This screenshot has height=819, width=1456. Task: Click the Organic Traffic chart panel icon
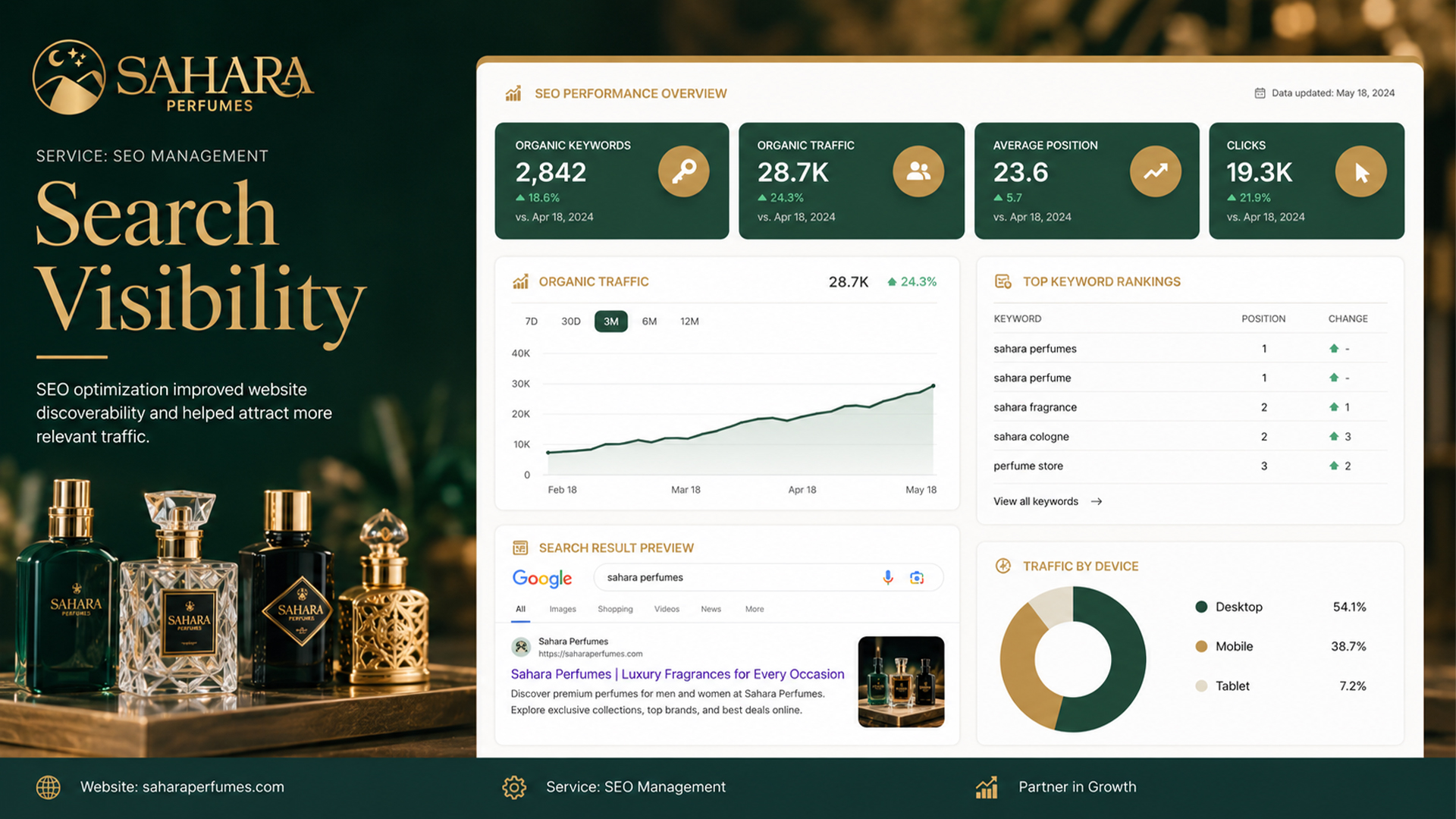pyautogui.click(x=520, y=281)
